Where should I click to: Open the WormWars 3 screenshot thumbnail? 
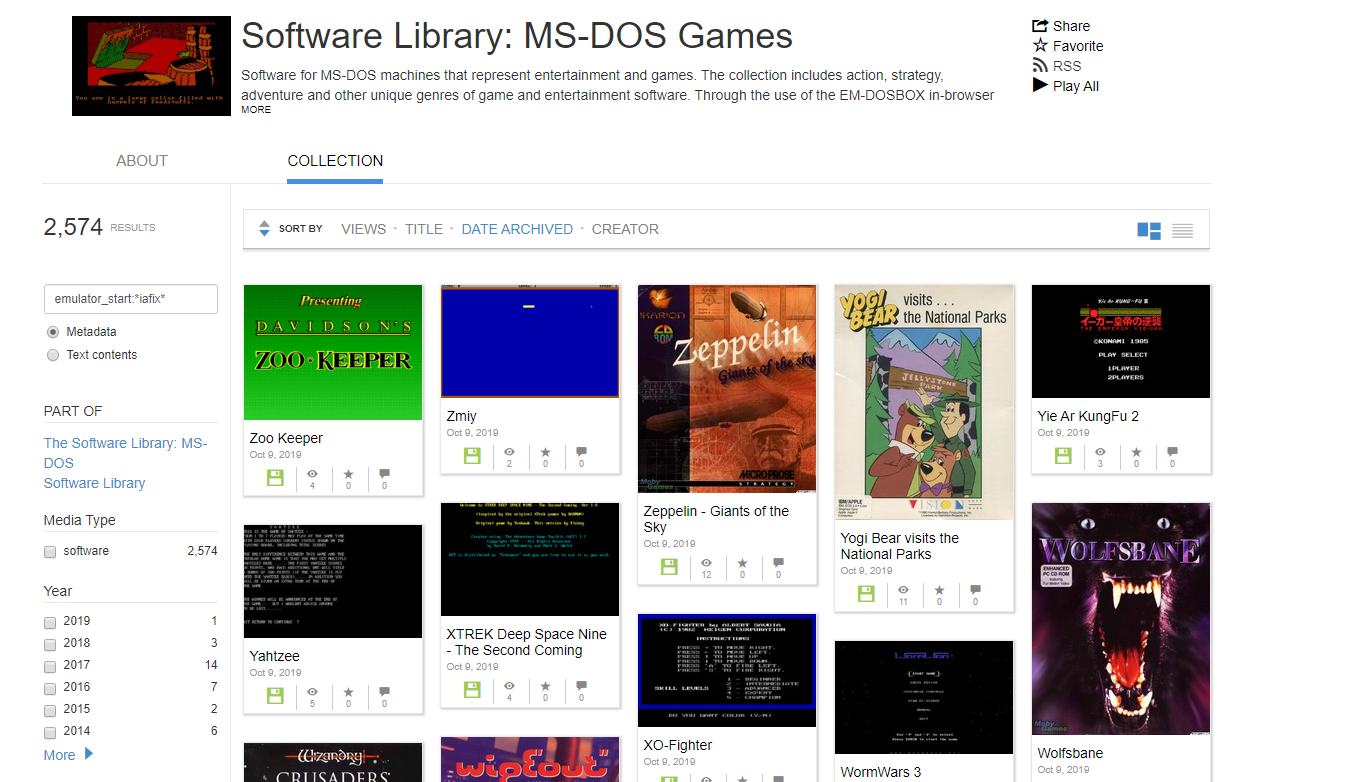pyautogui.click(x=924, y=698)
